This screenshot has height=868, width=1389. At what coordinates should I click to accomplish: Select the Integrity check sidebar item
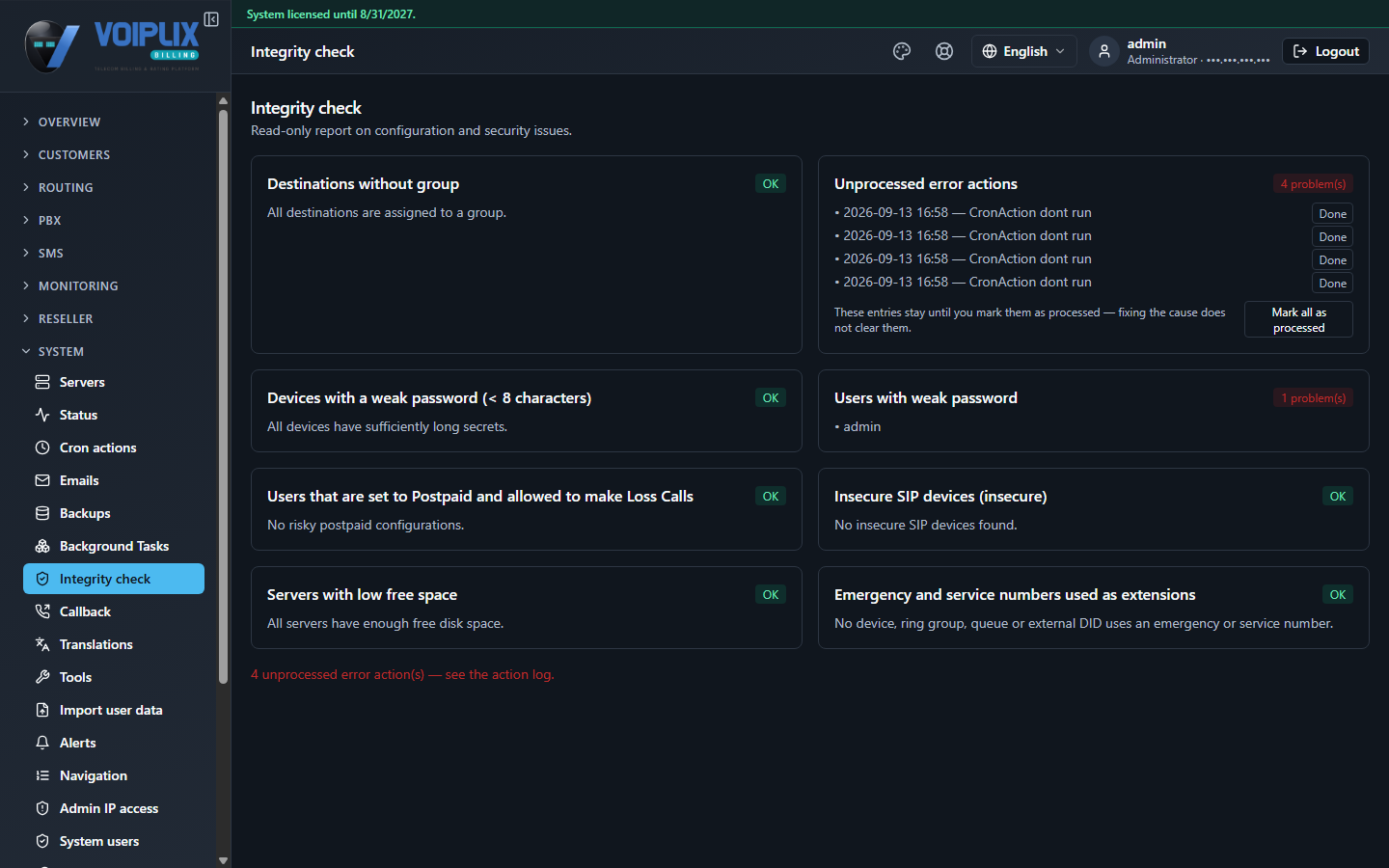(114, 579)
